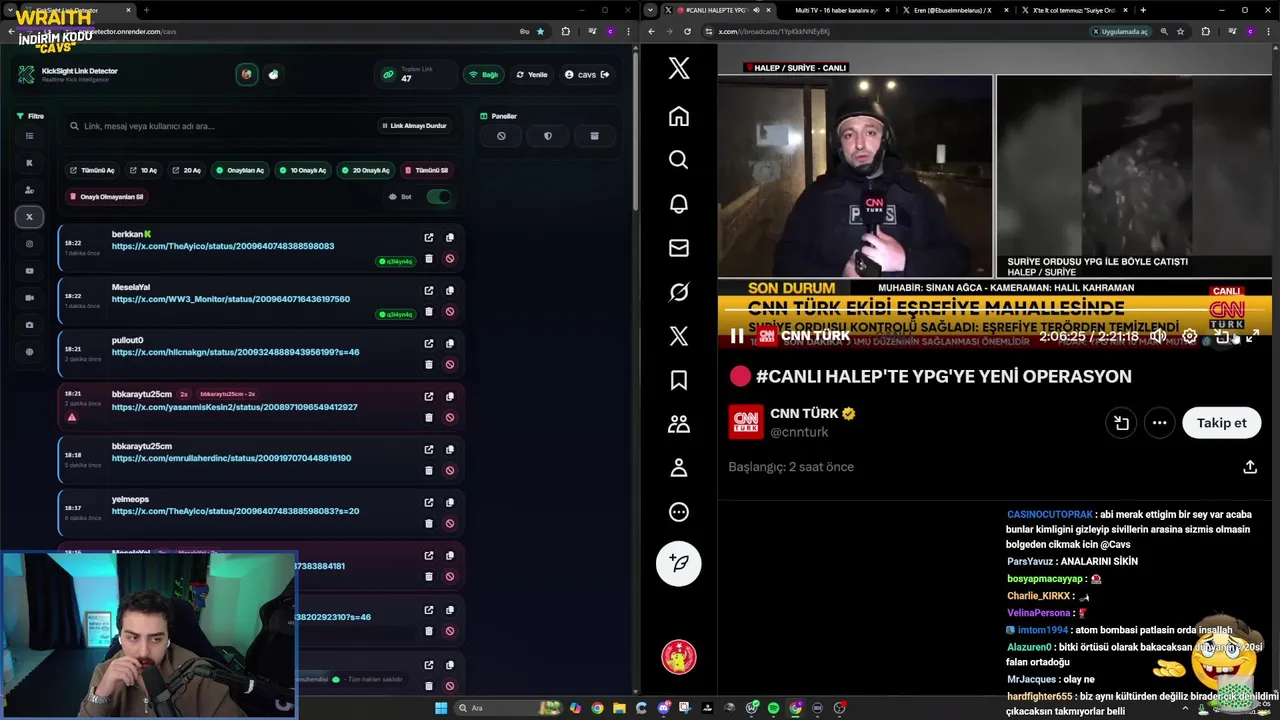Open X Explore search icon
This screenshot has height=720, width=1280.
coord(679,160)
